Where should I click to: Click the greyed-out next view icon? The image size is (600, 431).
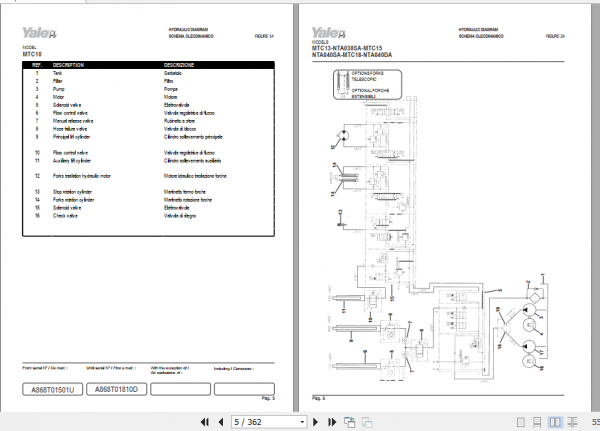(x=367, y=422)
